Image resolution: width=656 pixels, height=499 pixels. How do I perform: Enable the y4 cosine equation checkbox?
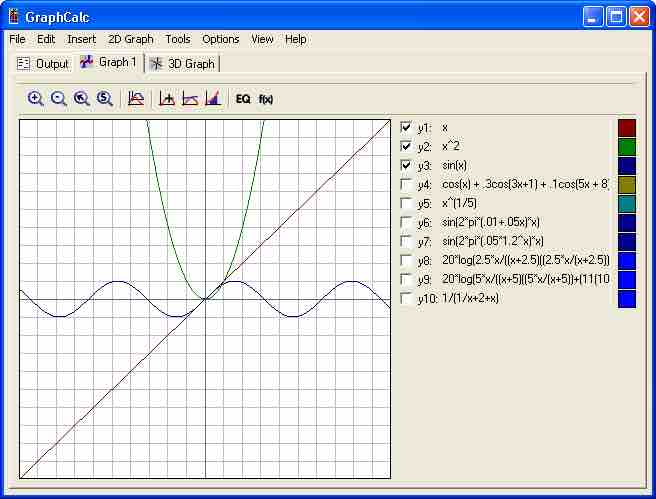click(x=406, y=184)
